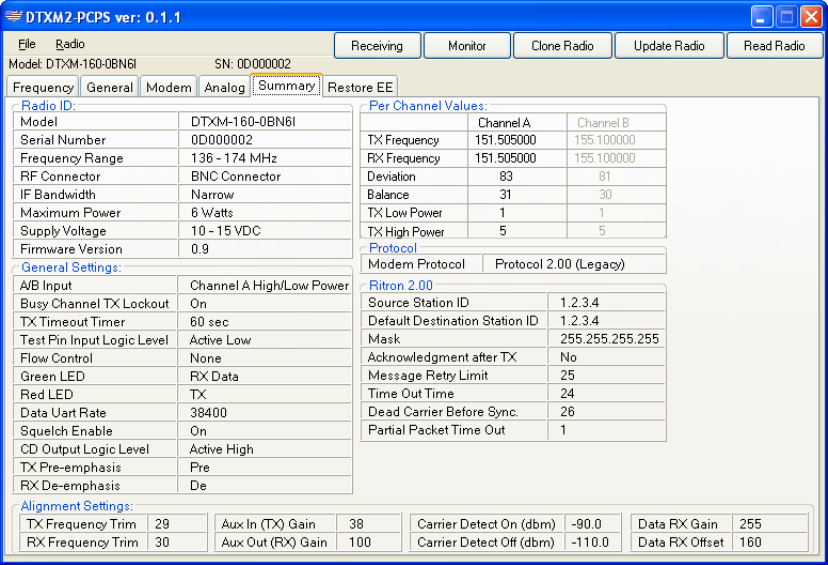
Task: Click the Maximum Power value 6 Watts
Action: [212, 213]
